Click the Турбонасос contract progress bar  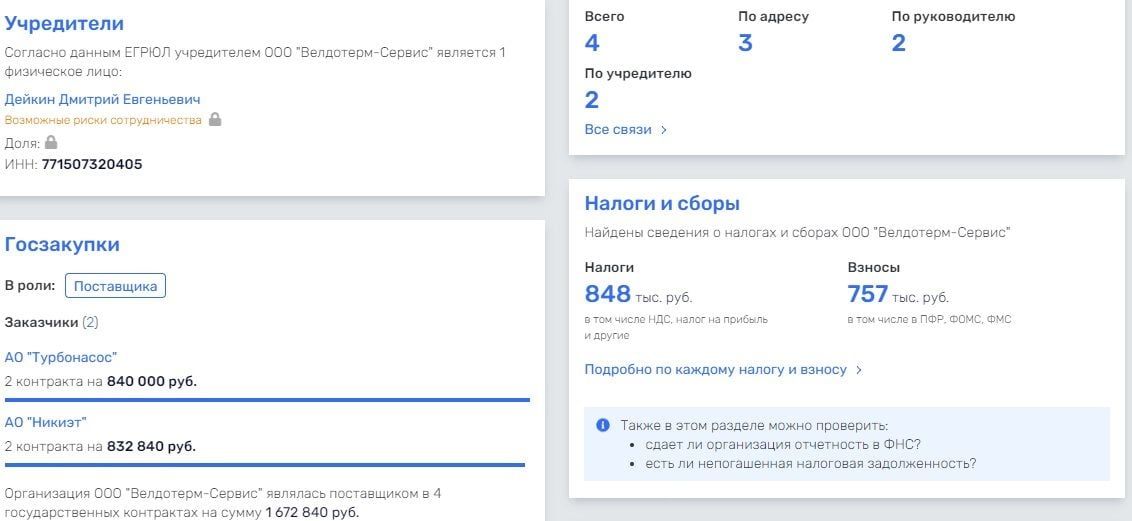pyautogui.click(x=267, y=400)
